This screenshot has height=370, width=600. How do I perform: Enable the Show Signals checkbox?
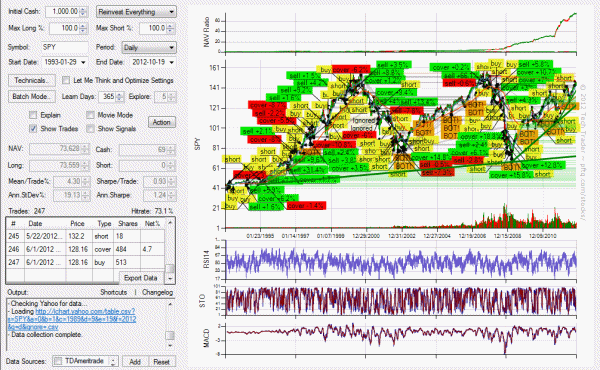click(x=90, y=129)
